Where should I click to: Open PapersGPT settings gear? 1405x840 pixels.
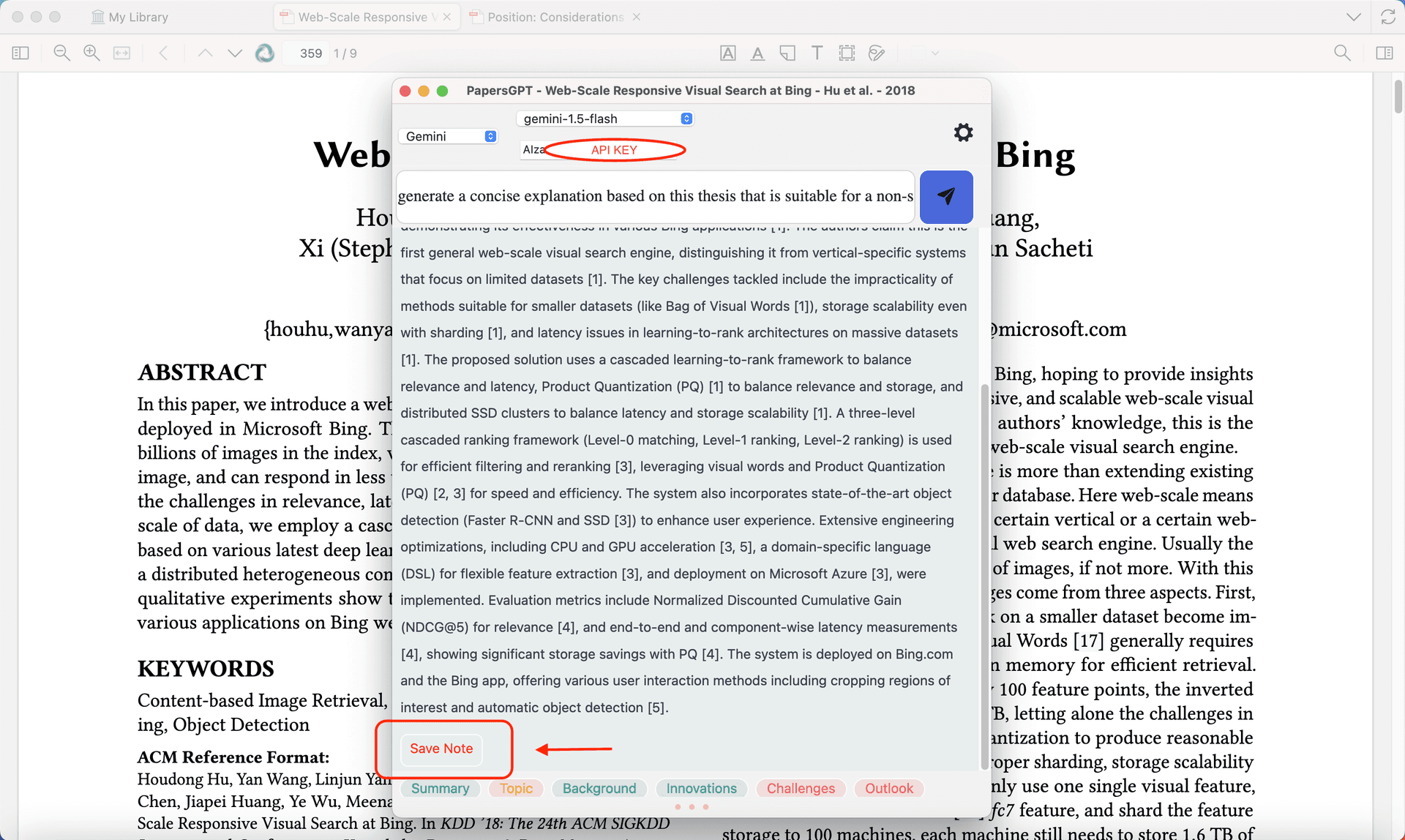tap(963, 132)
